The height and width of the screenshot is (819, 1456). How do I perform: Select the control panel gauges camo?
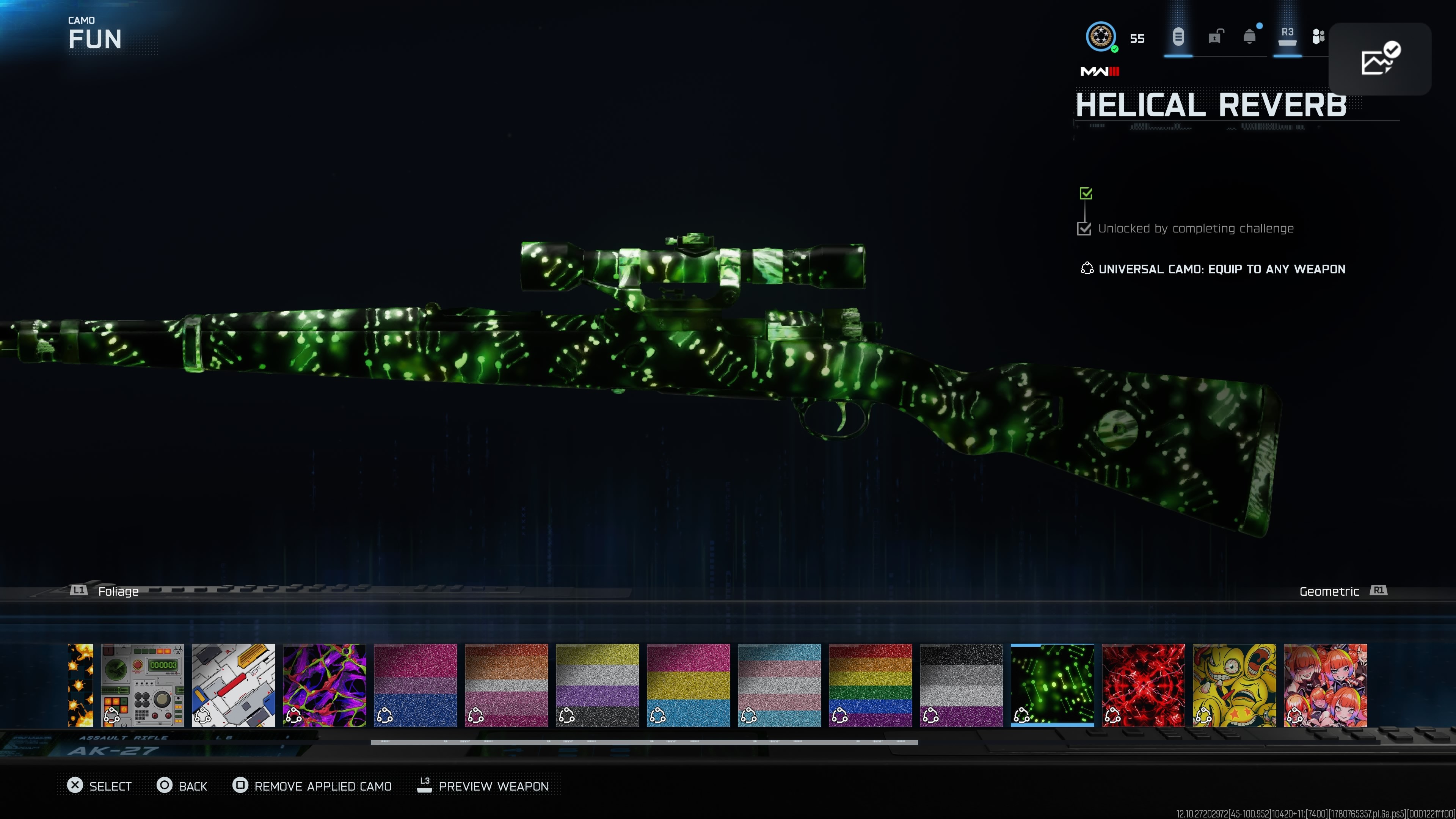pos(143,685)
